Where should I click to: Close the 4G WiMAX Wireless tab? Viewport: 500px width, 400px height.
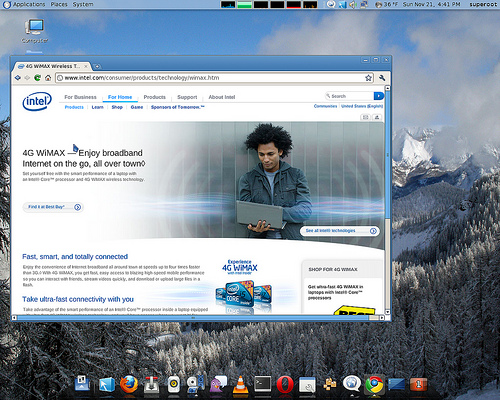click(86, 66)
